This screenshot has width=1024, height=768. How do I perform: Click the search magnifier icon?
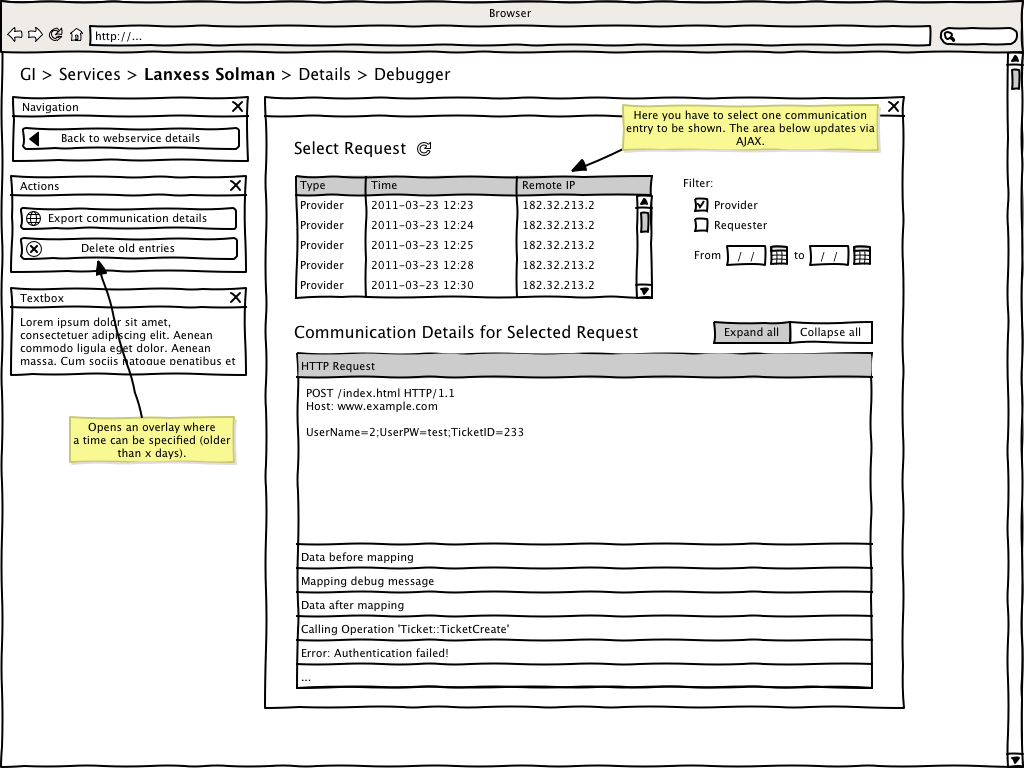click(x=949, y=36)
